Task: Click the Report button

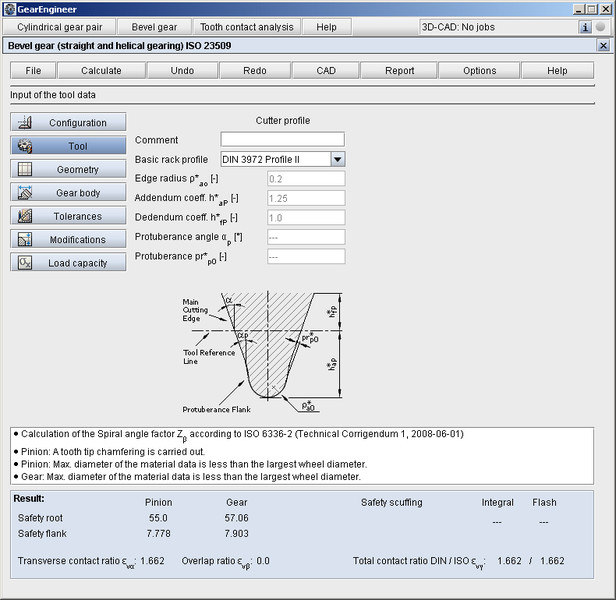Action: click(399, 71)
